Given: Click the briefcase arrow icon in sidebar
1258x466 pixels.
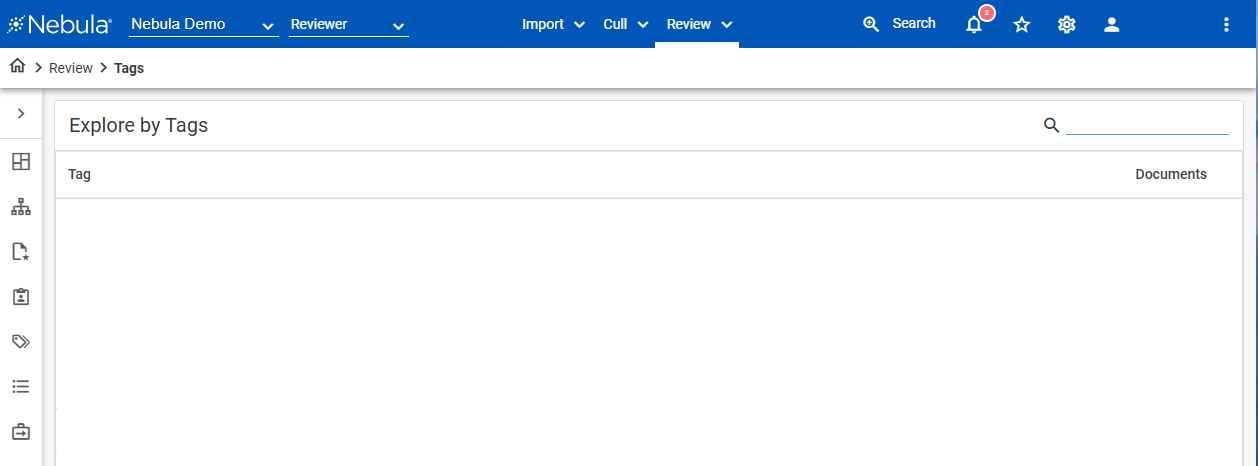Looking at the screenshot, I should click(21, 432).
